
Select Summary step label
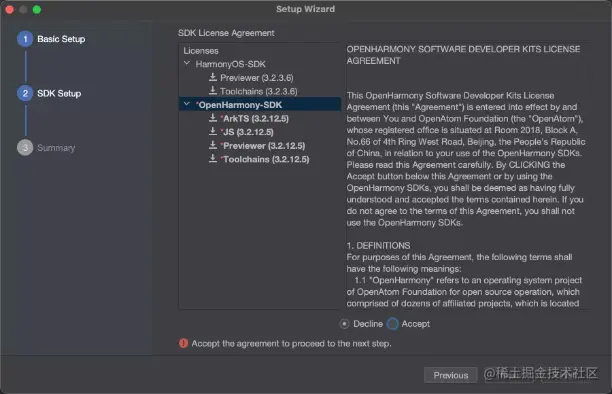56,148
